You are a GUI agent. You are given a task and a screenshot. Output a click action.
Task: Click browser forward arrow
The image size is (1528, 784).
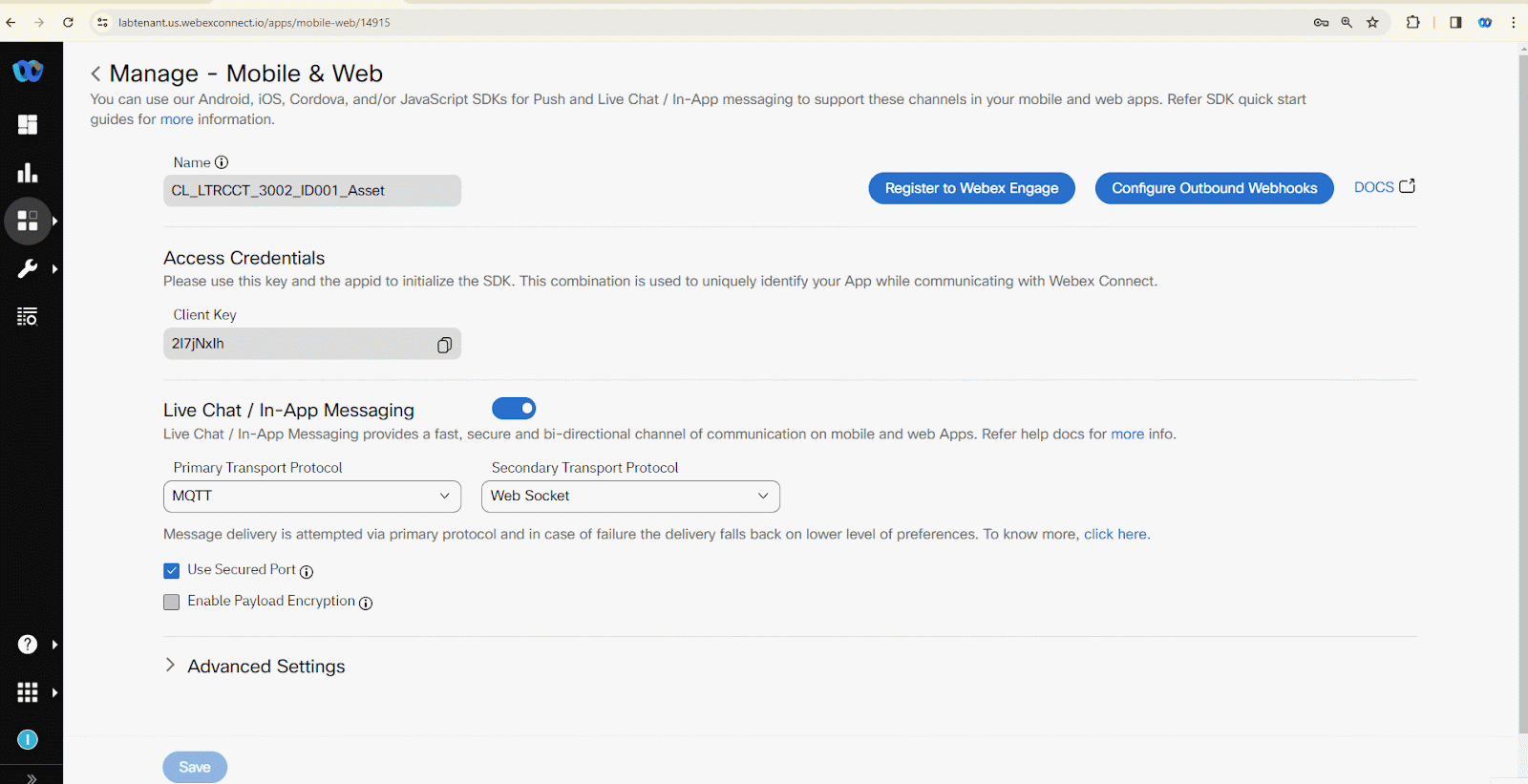[x=39, y=22]
